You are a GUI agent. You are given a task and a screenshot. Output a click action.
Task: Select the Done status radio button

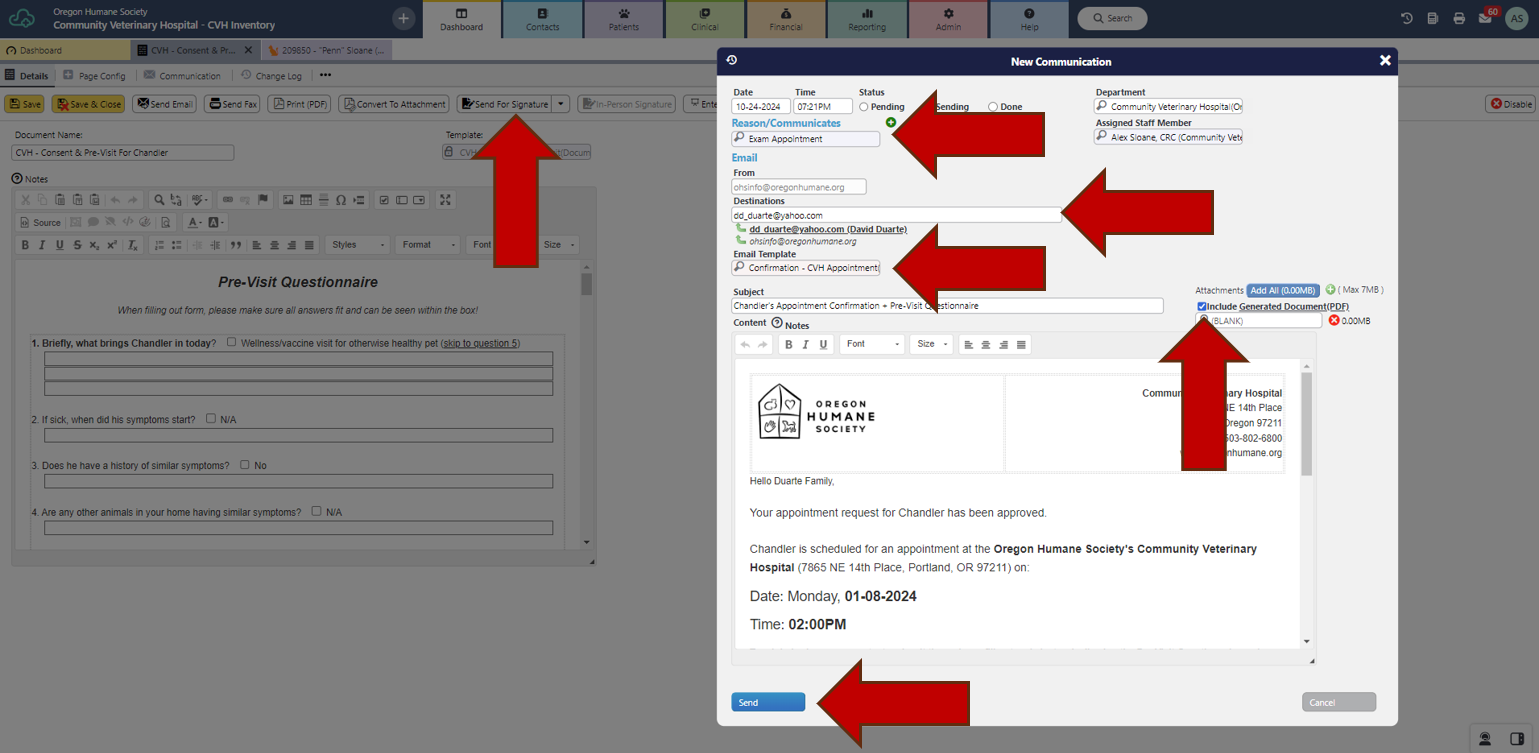[993, 107]
